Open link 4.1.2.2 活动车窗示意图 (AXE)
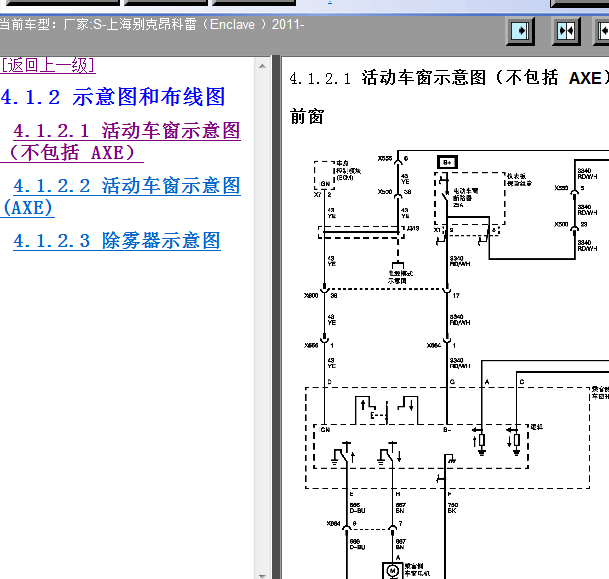Image resolution: width=609 pixels, height=579 pixels. pyautogui.click(x=121, y=196)
